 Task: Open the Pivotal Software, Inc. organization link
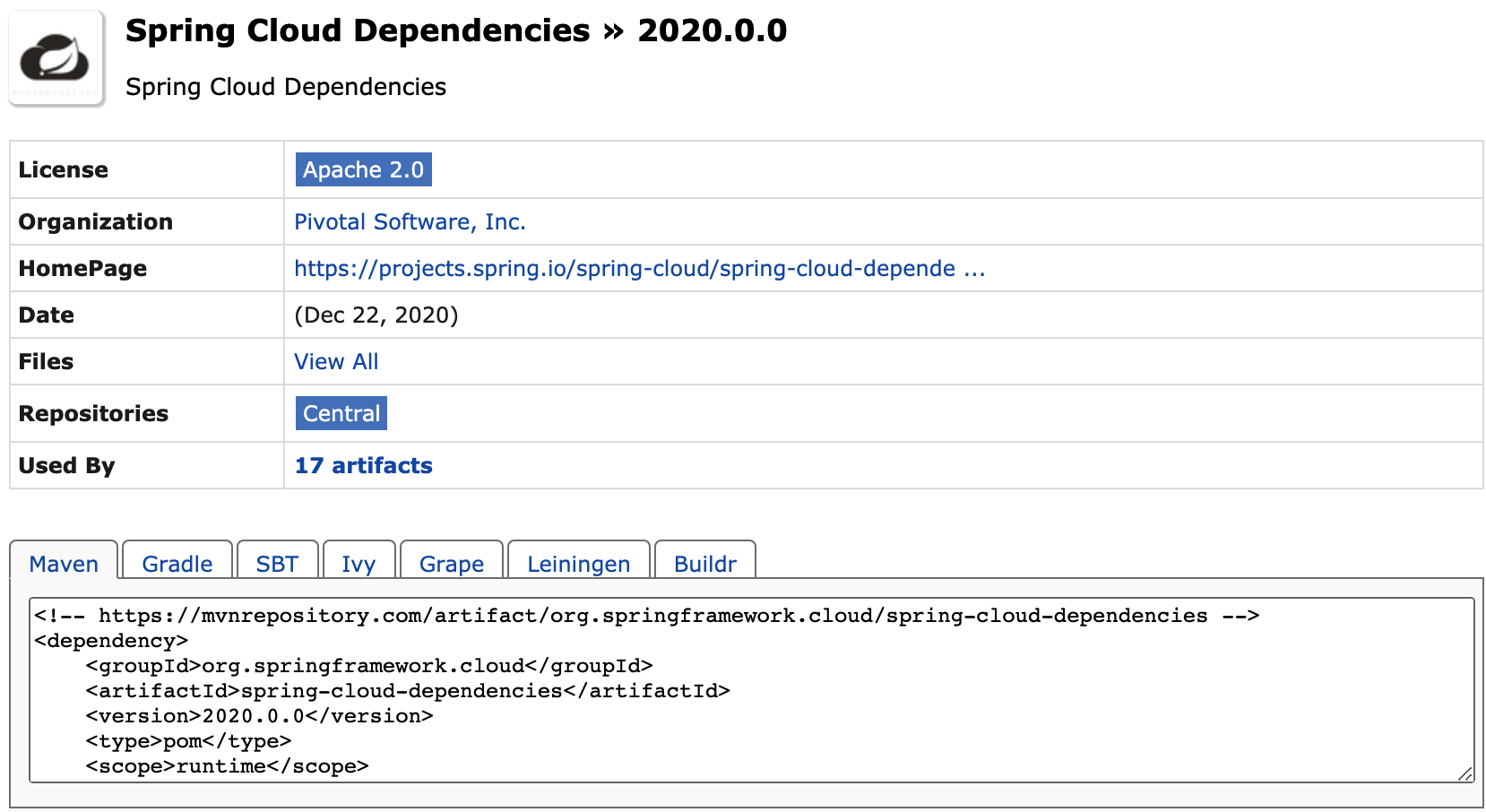click(410, 221)
